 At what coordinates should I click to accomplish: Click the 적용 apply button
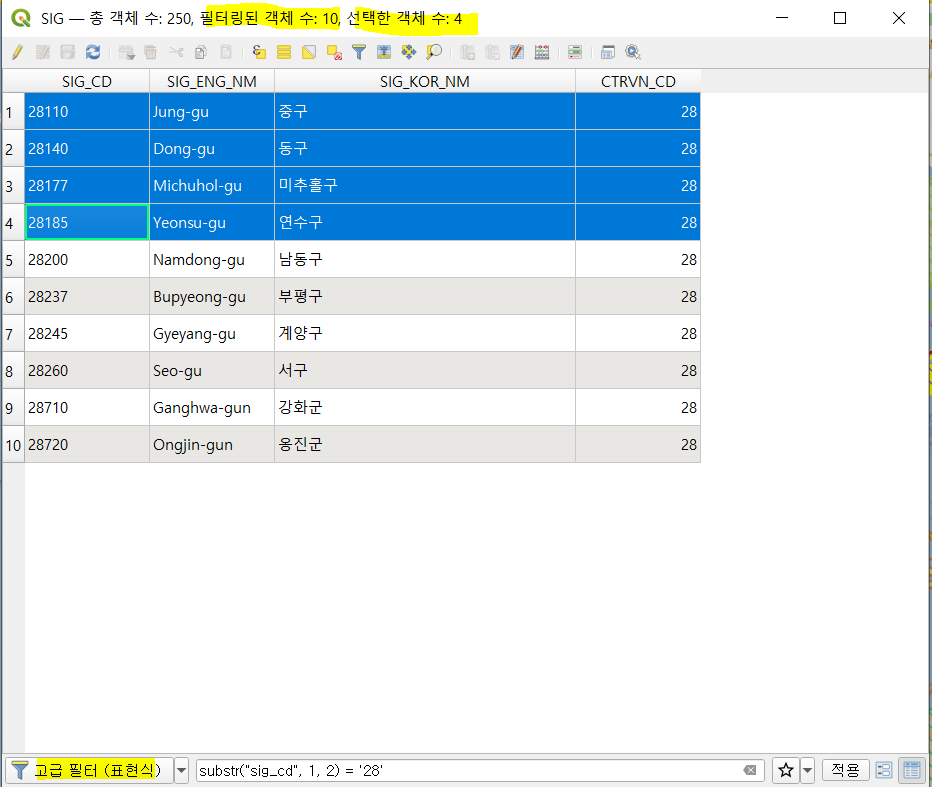point(845,770)
